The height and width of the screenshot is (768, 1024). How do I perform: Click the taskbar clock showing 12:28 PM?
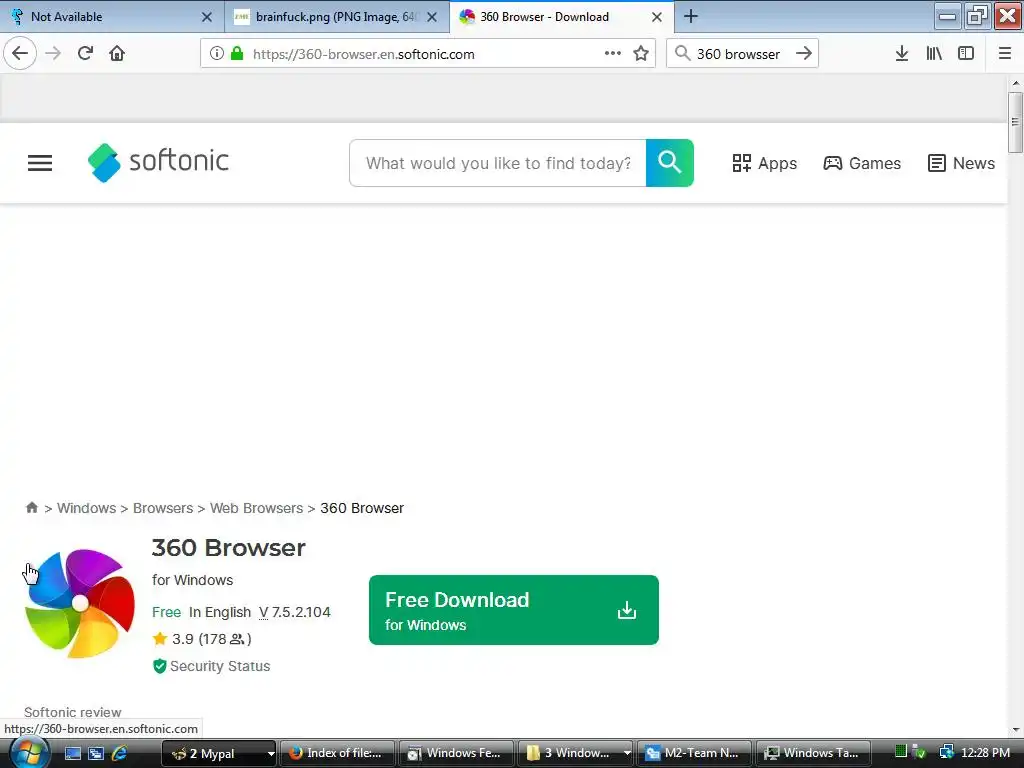985,753
